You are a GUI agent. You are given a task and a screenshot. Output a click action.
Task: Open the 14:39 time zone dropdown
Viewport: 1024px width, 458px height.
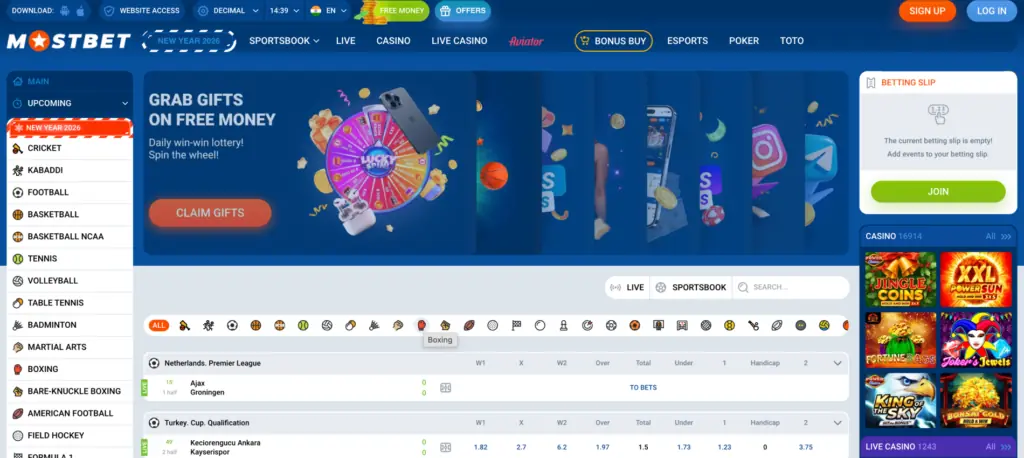point(285,11)
